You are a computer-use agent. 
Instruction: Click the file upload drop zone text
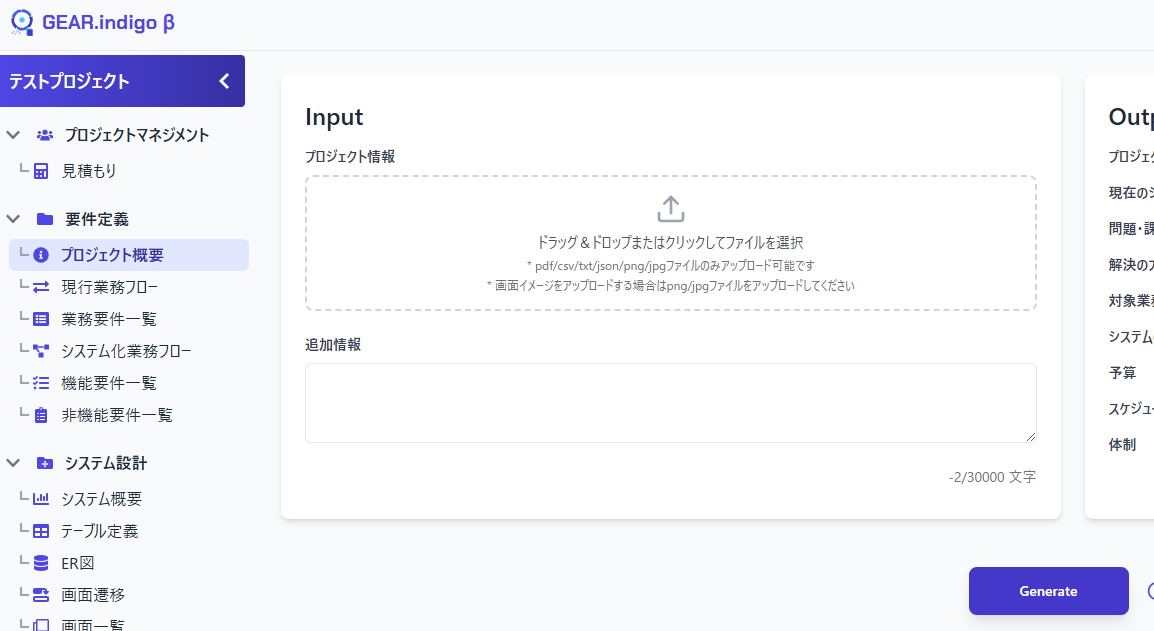click(x=670, y=242)
